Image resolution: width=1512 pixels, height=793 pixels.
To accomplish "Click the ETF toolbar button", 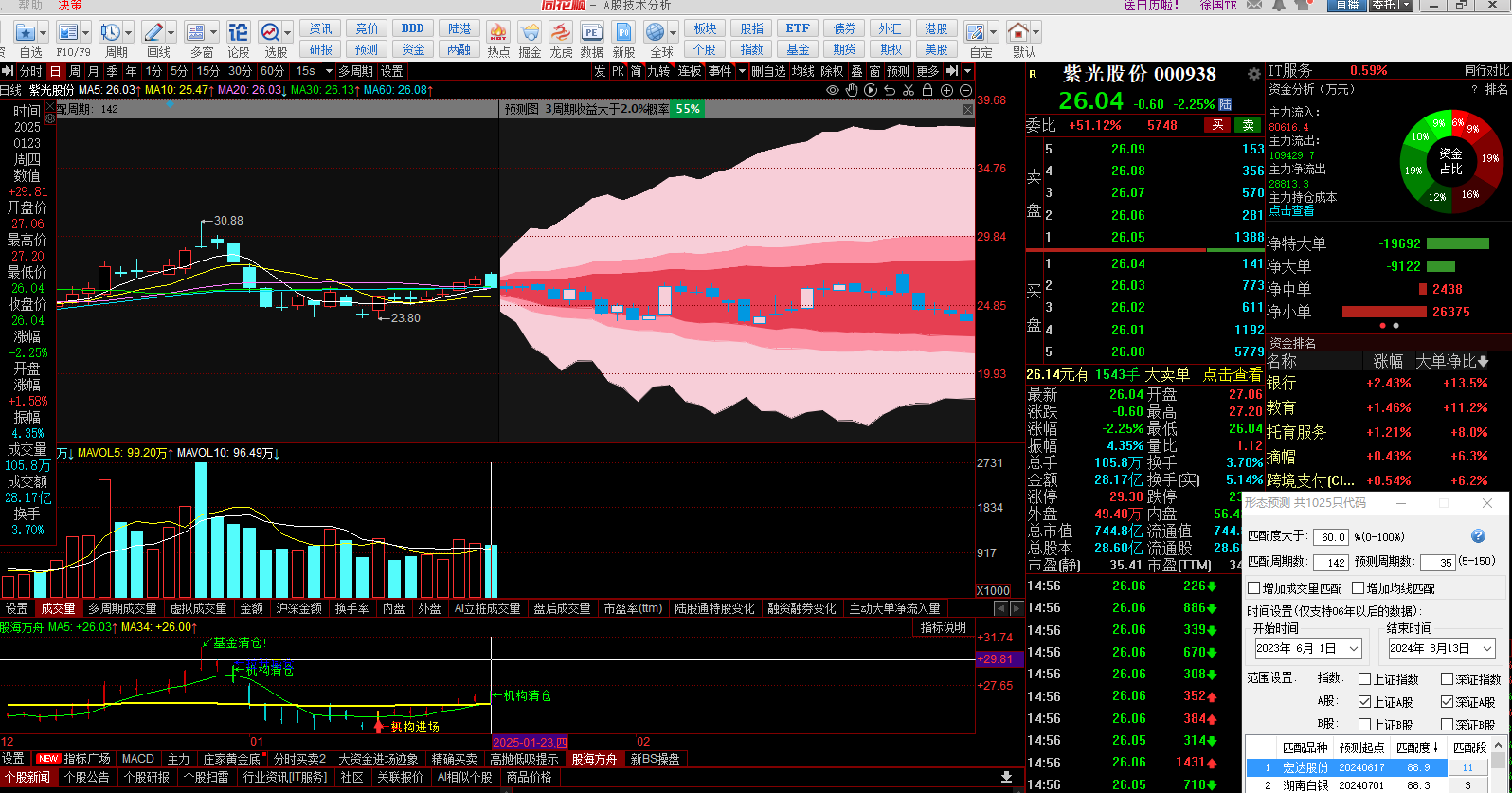I will click(798, 28).
